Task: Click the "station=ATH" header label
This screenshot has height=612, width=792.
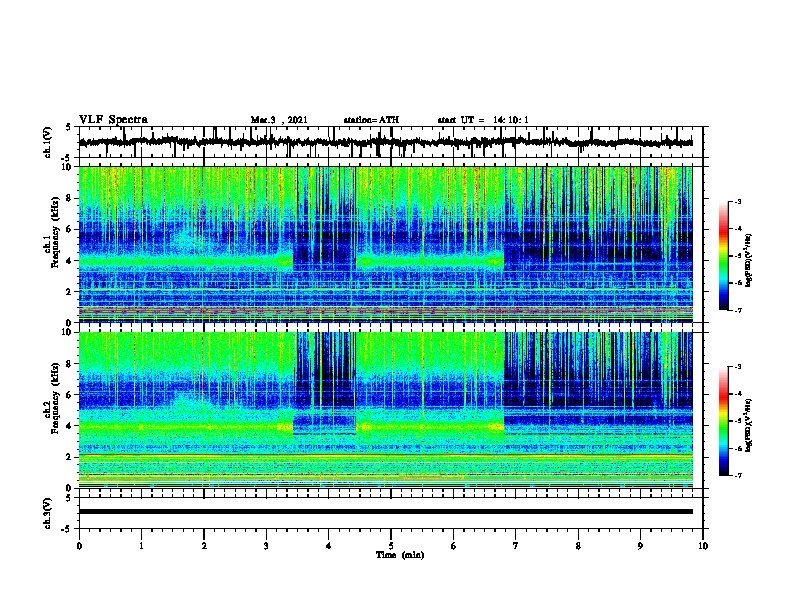Action: click(x=371, y=120)
